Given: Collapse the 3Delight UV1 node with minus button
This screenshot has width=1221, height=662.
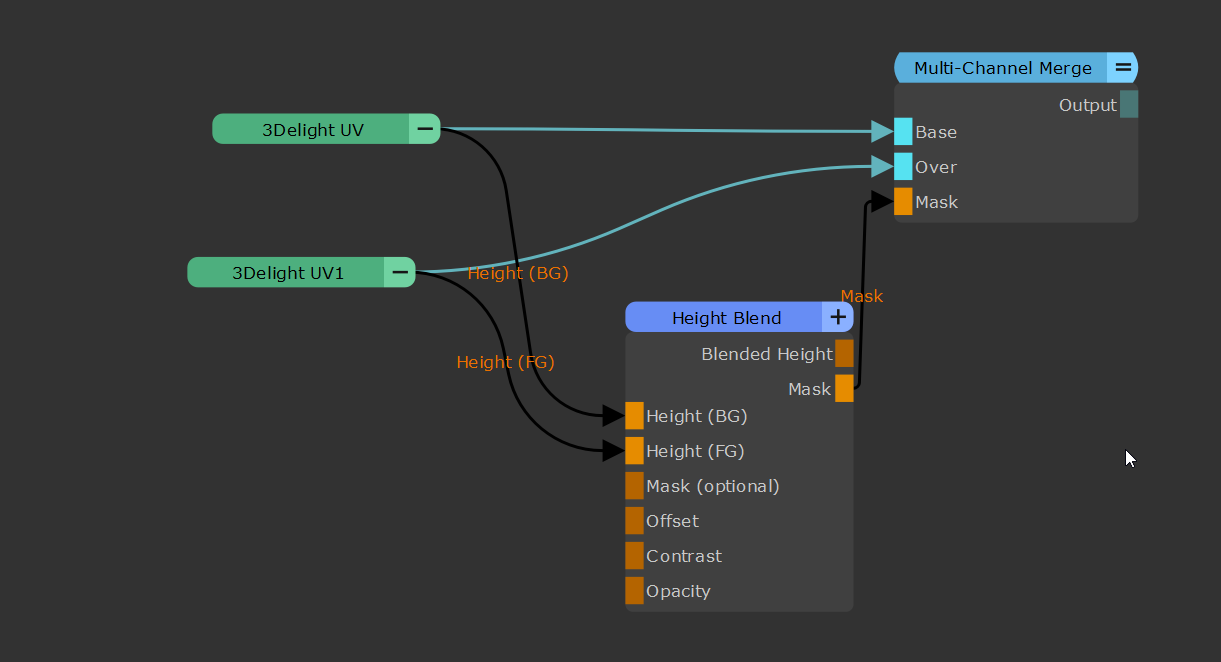Looking at the screenshot, I should [x=400, y=272].
